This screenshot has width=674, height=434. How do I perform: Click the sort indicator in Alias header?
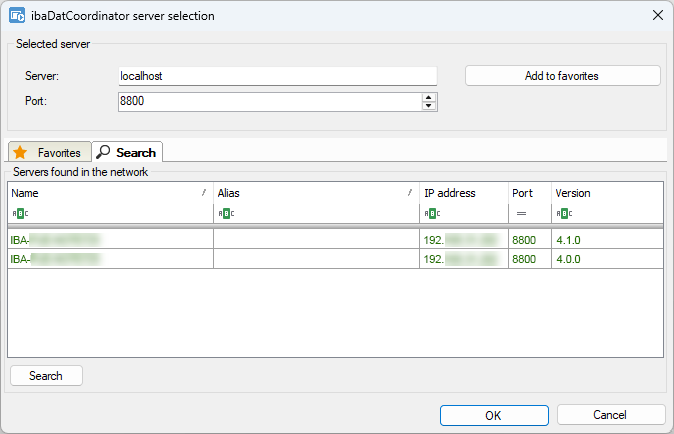410,193
